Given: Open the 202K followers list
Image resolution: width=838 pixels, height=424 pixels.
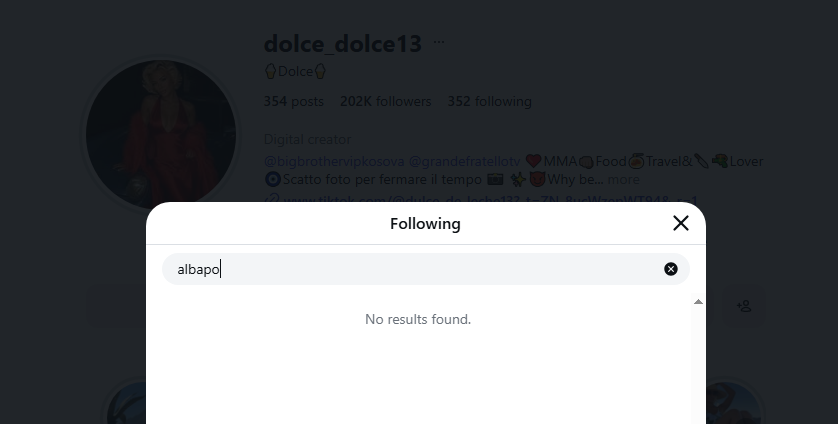Looking at the screenshot, I should (385, 101).
